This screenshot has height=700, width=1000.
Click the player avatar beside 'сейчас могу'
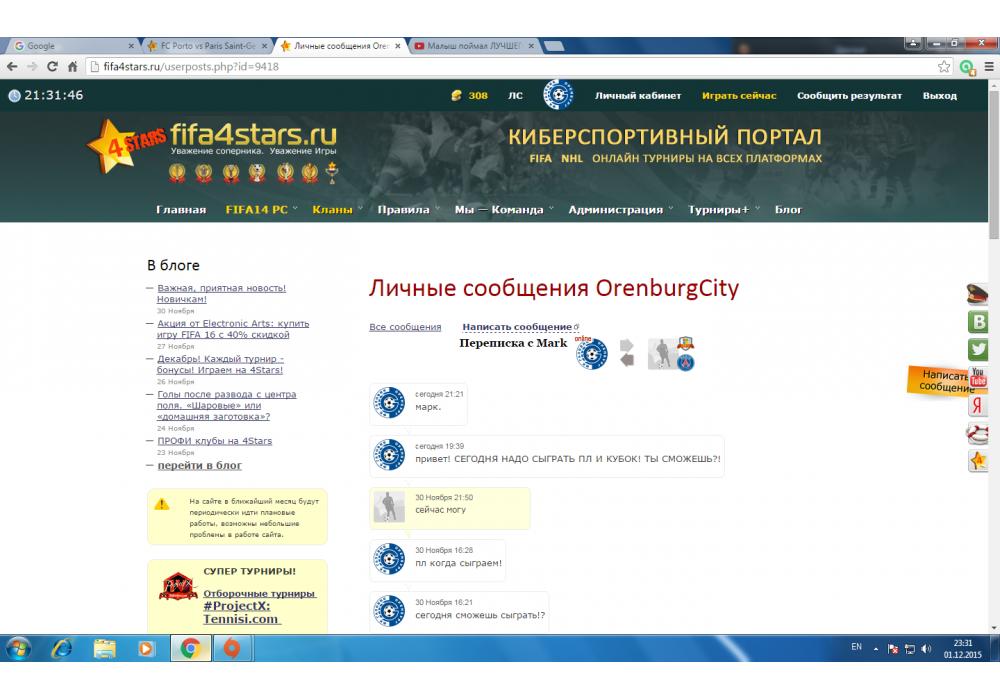click(389, 507)
